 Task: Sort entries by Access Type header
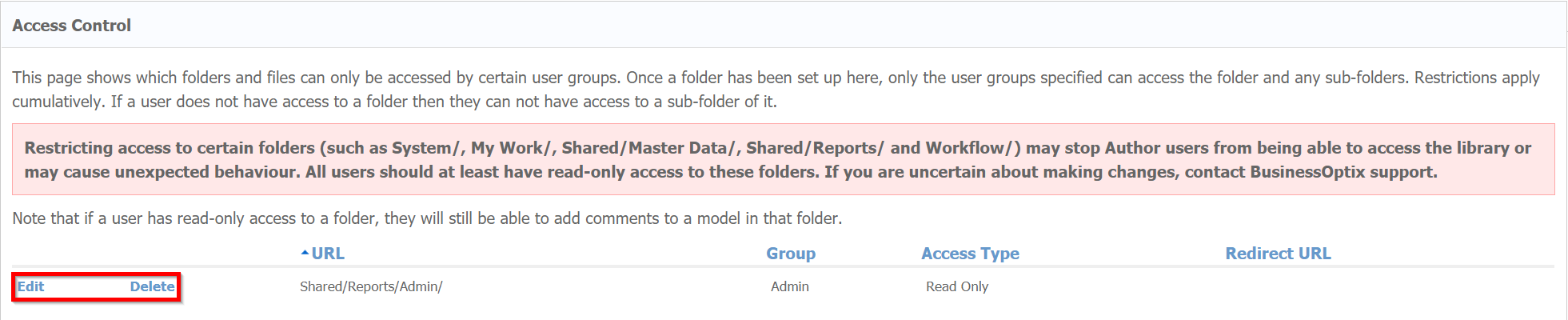970,254
